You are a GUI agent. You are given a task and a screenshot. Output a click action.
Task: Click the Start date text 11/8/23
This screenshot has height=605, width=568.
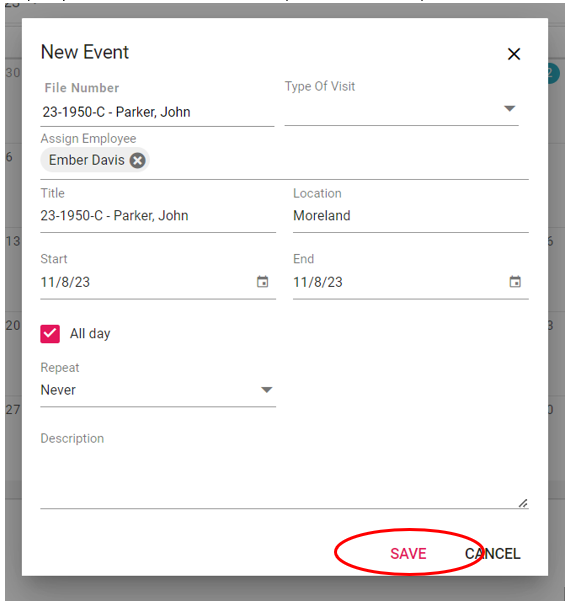tap(65, 282)
